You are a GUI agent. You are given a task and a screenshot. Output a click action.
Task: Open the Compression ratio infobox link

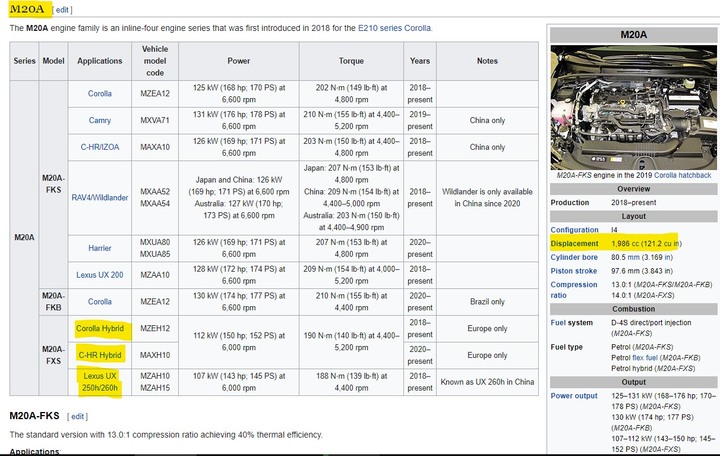point(574,290)
